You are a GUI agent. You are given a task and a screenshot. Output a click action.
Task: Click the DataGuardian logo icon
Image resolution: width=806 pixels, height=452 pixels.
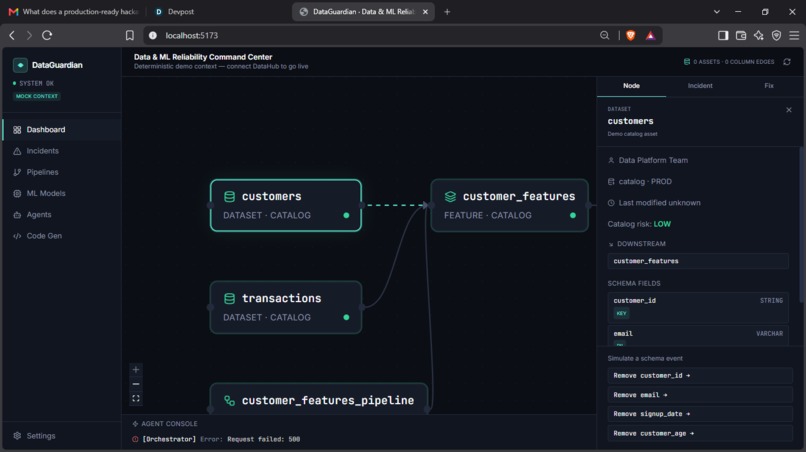point(20,65)
